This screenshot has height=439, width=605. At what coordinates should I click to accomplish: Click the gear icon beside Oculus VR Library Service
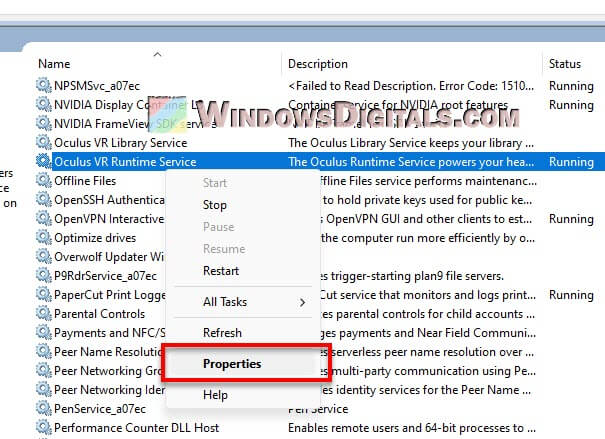(x=44, y=143)
